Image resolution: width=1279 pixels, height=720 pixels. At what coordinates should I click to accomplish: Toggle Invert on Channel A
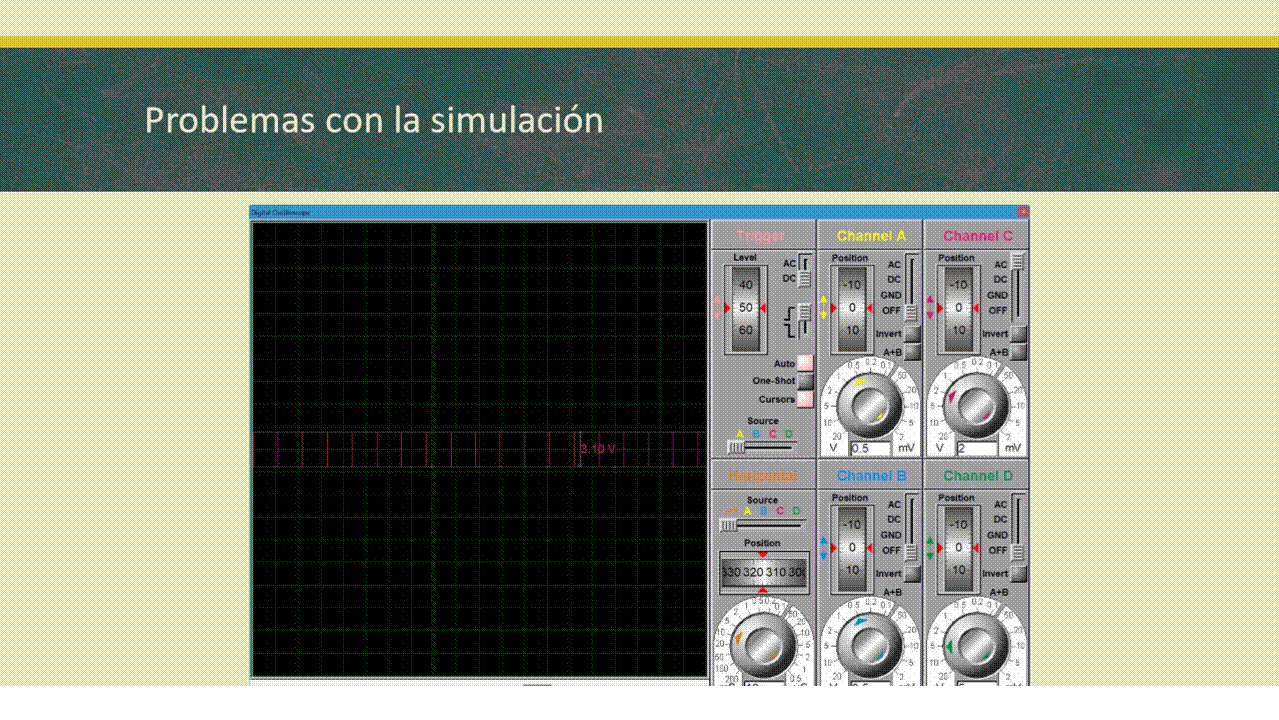click(x=912, y=334)
